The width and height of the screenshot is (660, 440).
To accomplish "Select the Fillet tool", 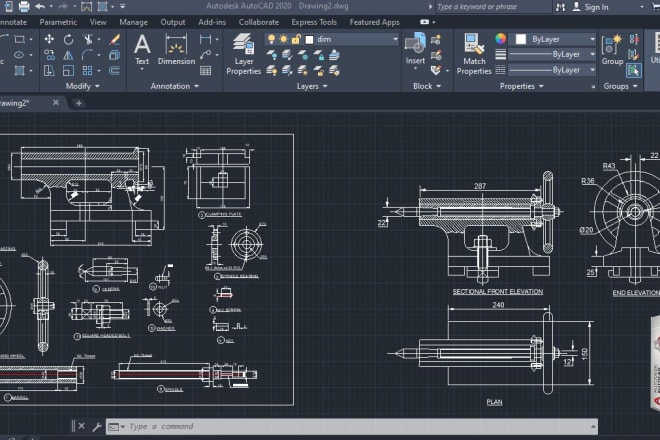I will [x=88, y=55].
